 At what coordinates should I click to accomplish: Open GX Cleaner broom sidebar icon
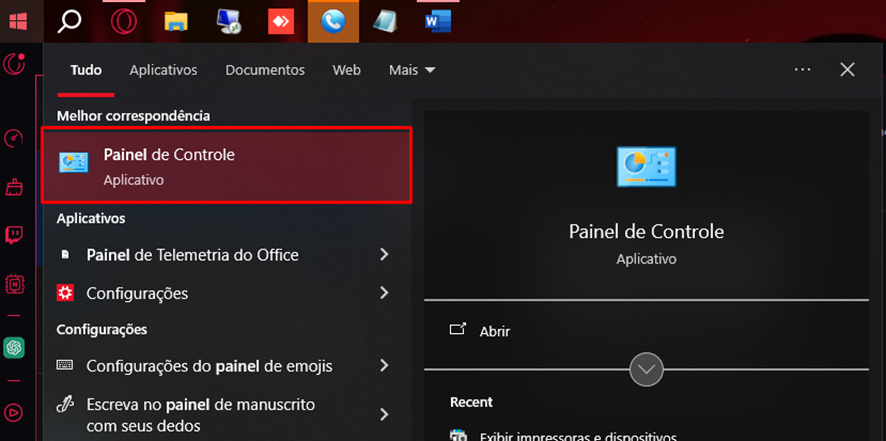tap(14, 187)
